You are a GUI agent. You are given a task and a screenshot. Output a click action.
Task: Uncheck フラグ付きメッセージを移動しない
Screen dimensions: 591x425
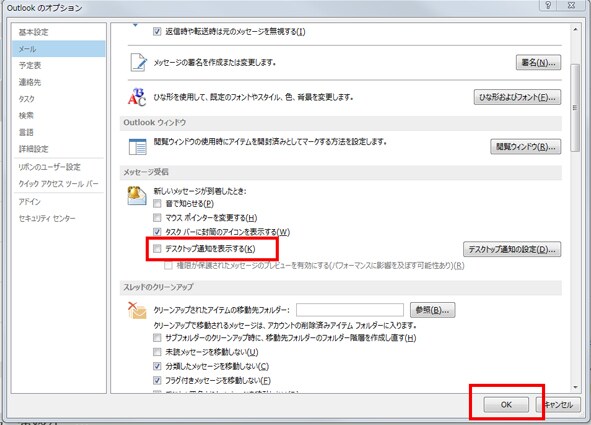click(157, 381)
